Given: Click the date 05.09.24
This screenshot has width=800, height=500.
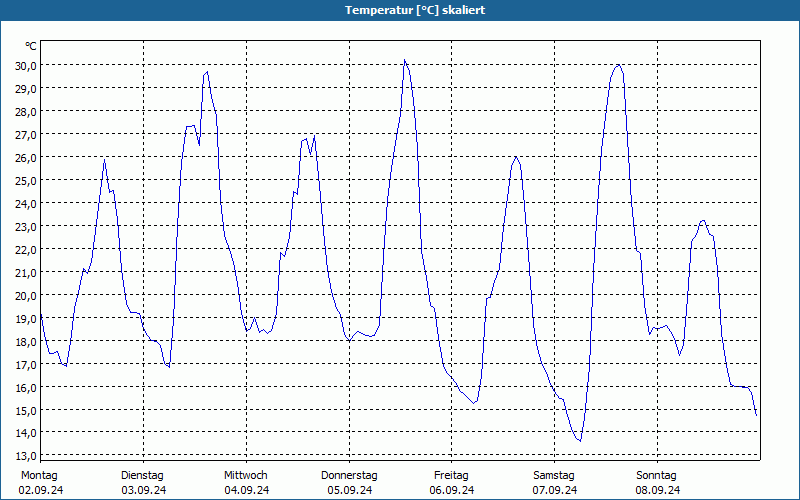Looking at the screenshot, I should coord(350,490).
